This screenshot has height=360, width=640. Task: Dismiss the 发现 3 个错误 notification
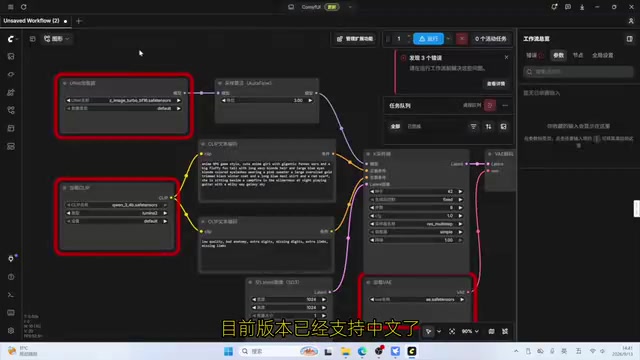pos(506,58)
